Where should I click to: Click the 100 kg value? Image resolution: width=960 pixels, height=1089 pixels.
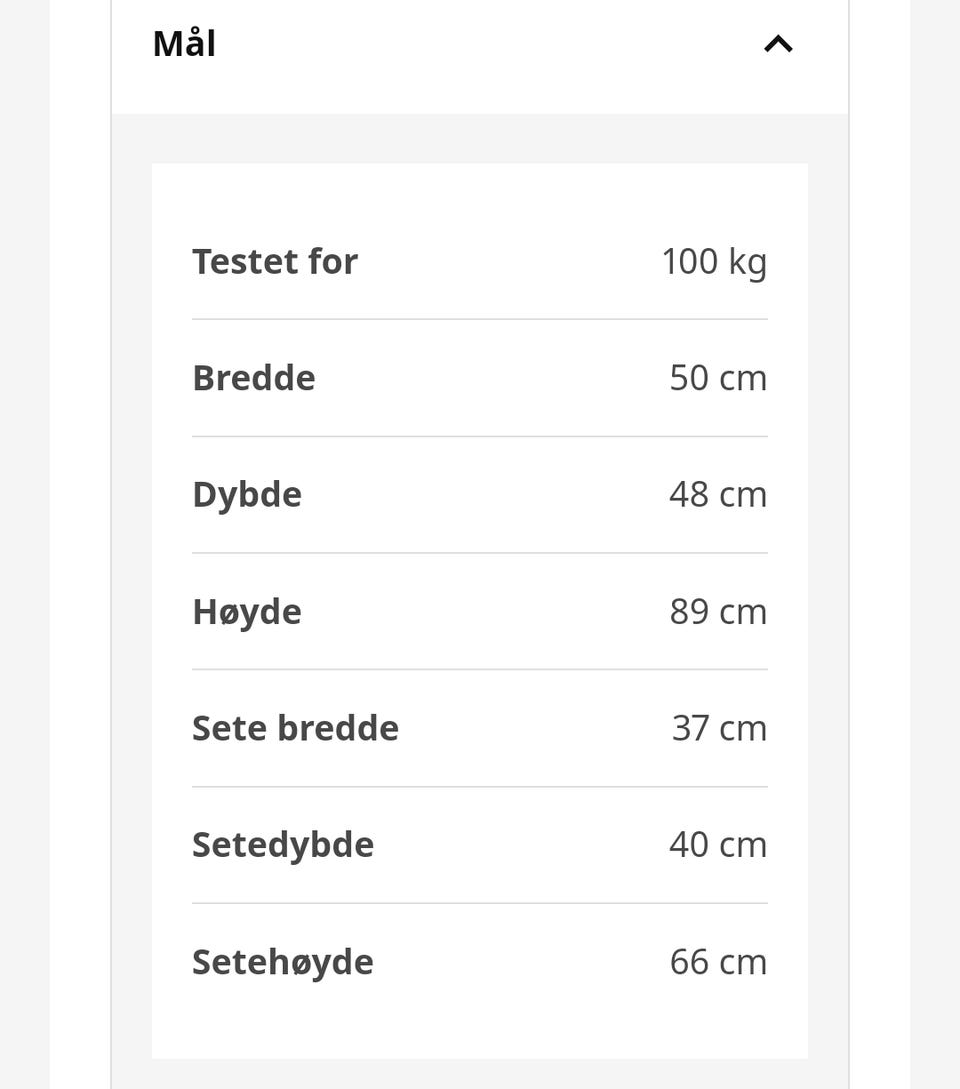[715, 263]
